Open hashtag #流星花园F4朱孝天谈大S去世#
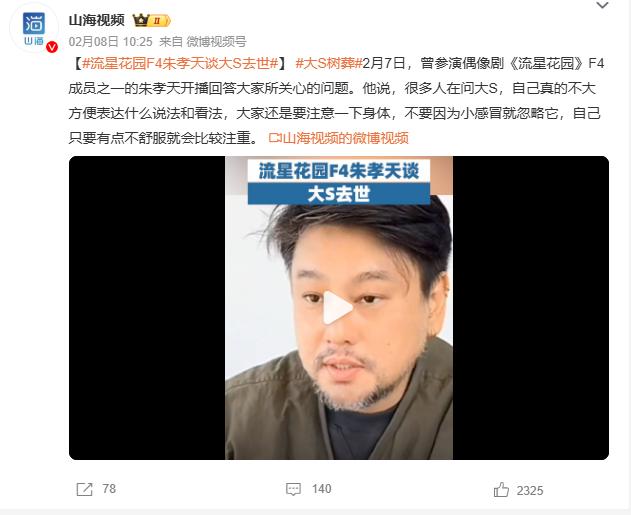 180,64
